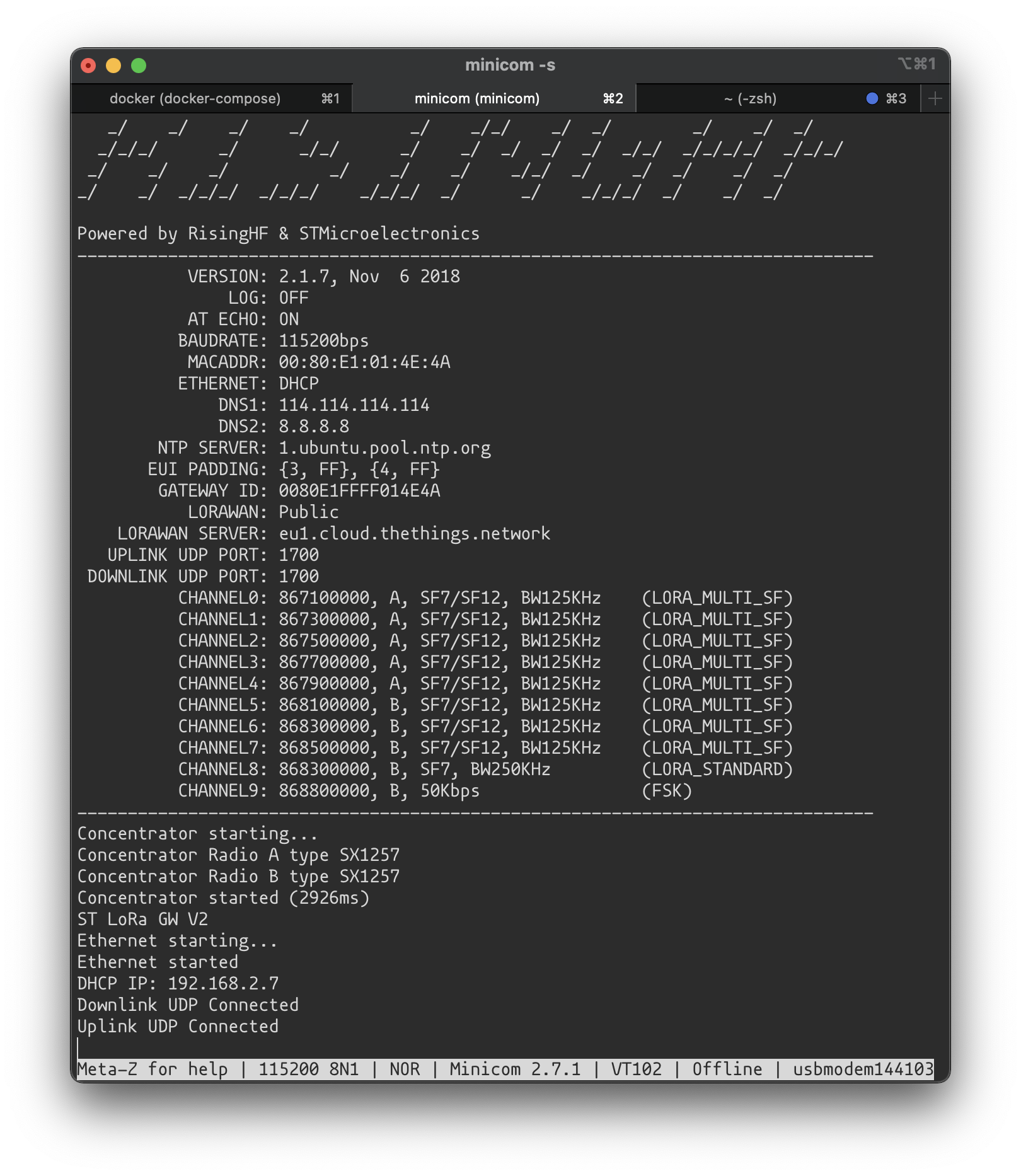Screen dimensions: 1021x1176
Task: Add a new terminal tab with plus icon
Action: (x=935, y=98)
